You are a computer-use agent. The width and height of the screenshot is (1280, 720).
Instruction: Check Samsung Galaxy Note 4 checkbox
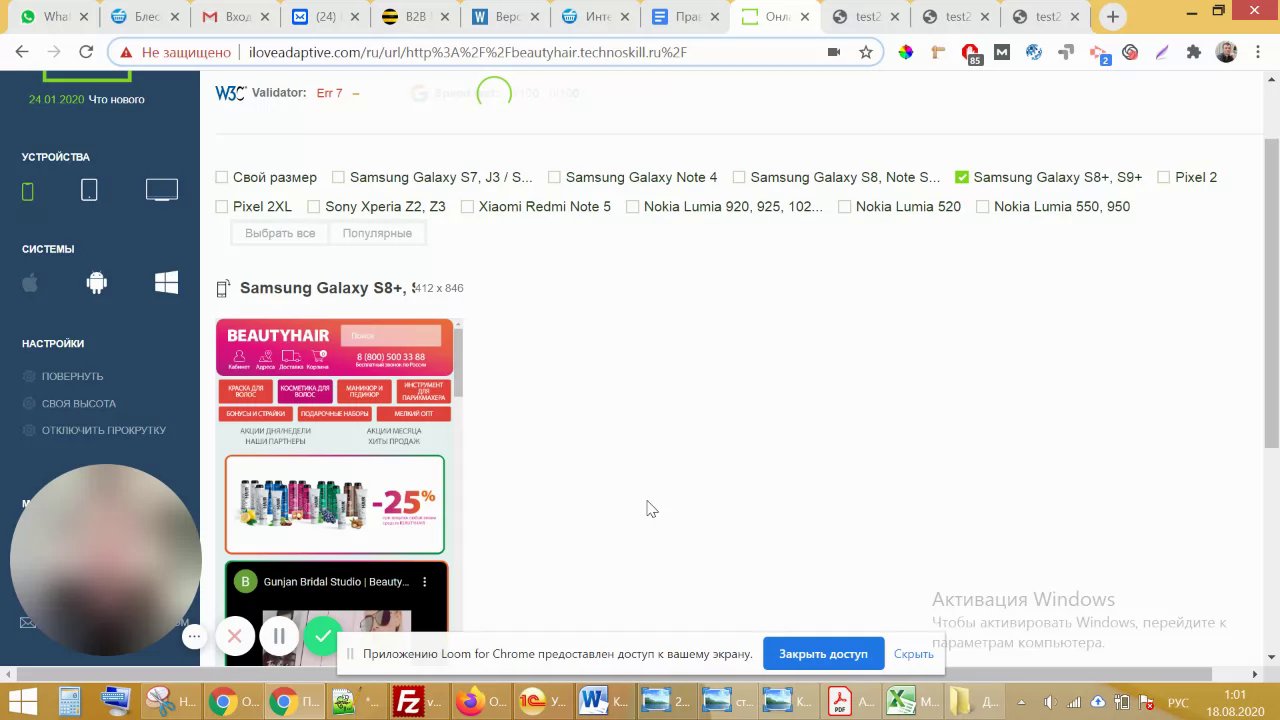pos(554,177)
